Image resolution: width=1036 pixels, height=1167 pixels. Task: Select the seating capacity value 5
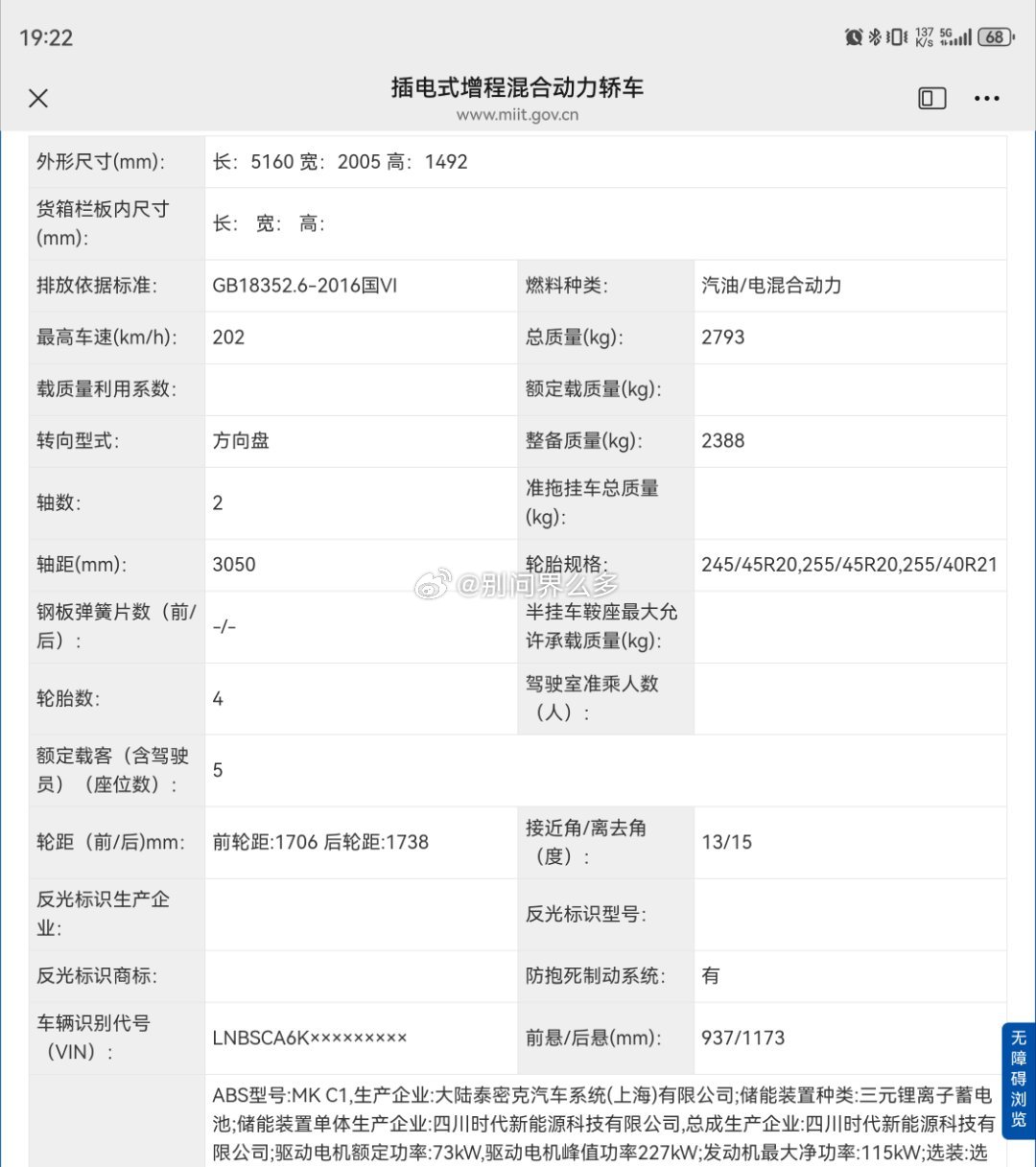pos(218,770)
